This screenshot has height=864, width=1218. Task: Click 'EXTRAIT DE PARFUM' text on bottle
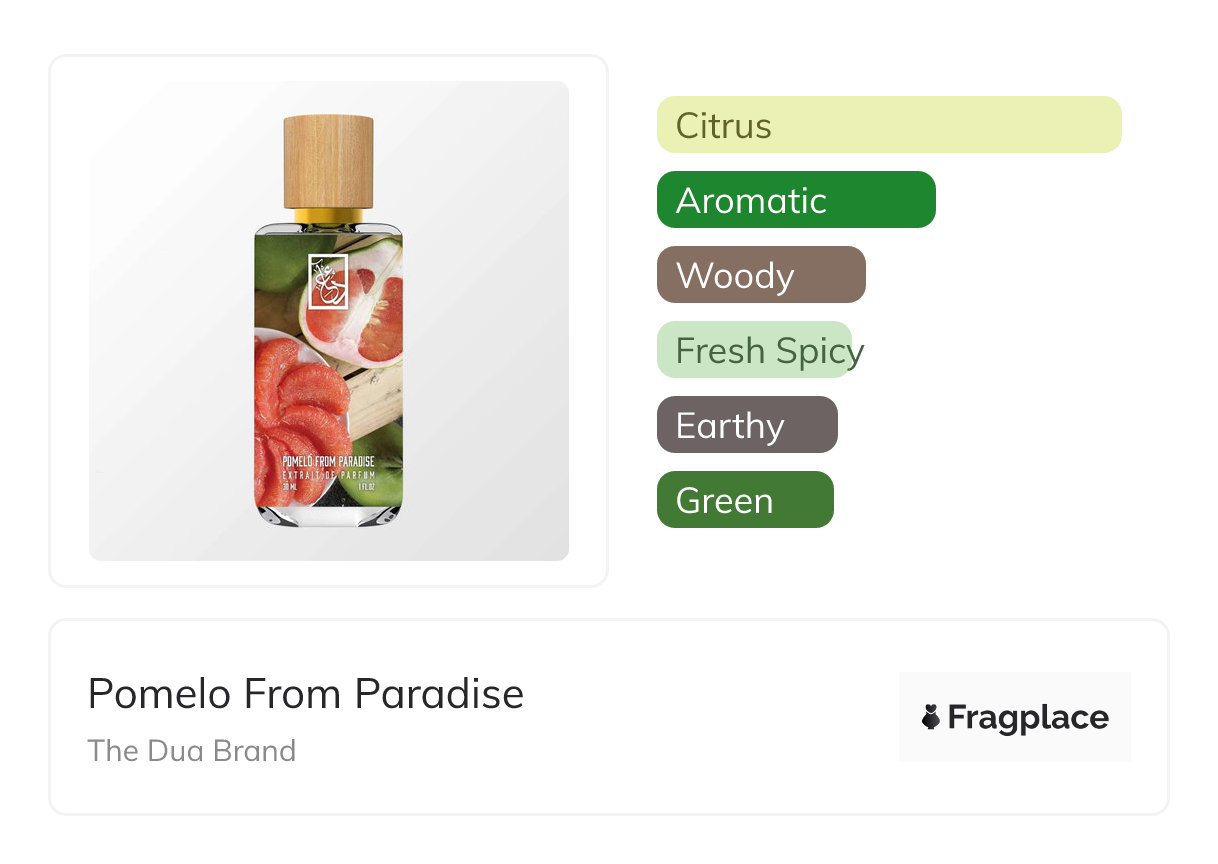(x=328, y=475)
